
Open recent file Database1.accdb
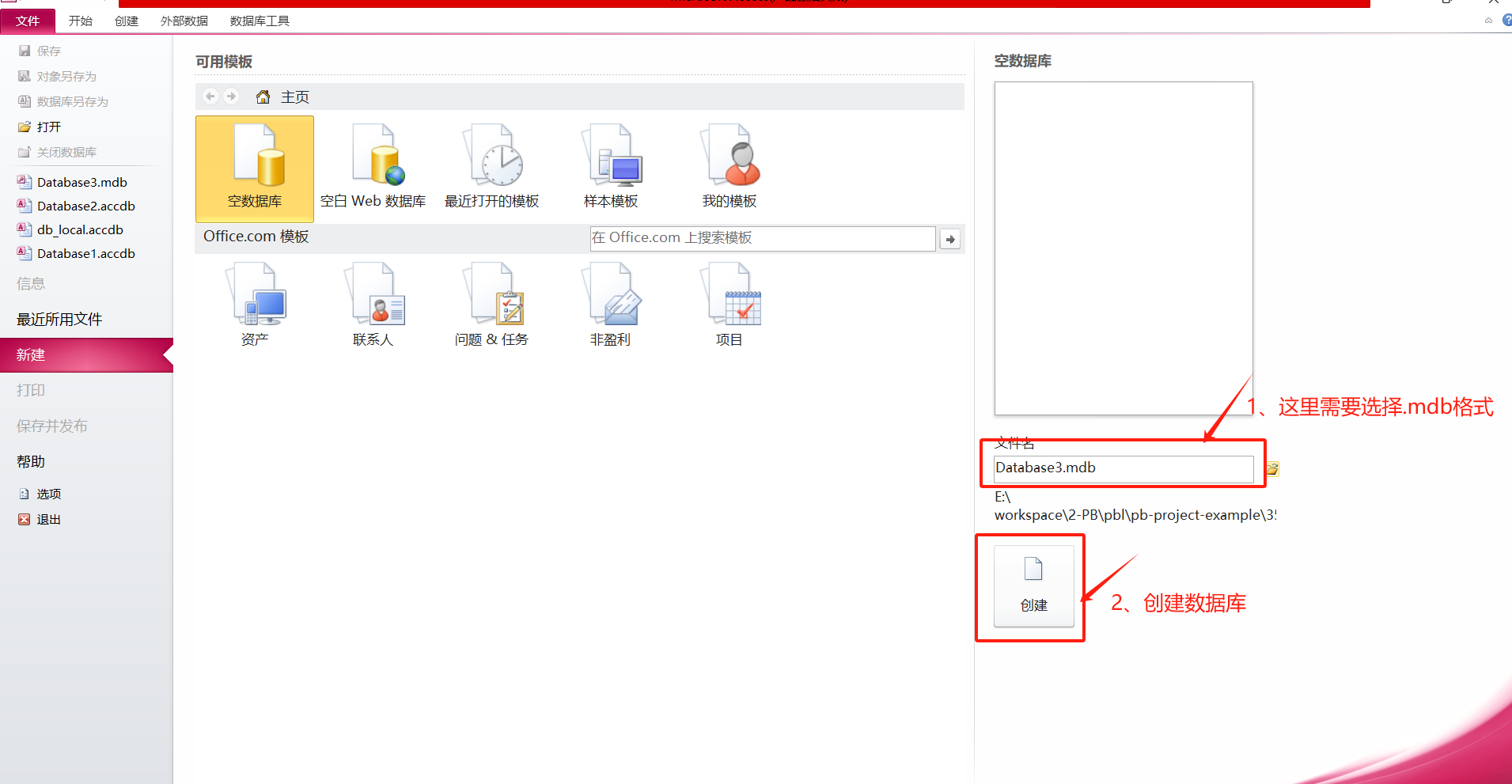point(77,253)
